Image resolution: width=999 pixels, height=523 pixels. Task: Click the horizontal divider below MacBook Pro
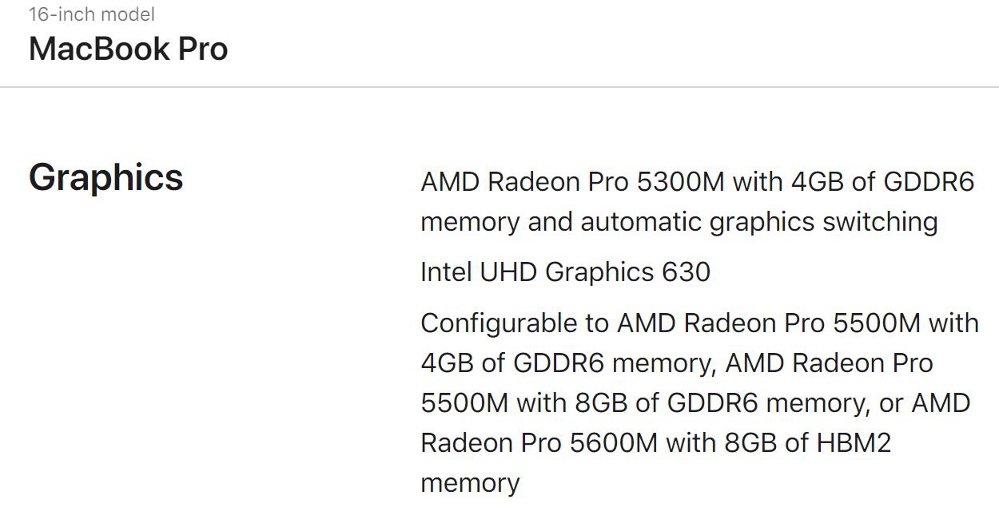tap(500, 87)
